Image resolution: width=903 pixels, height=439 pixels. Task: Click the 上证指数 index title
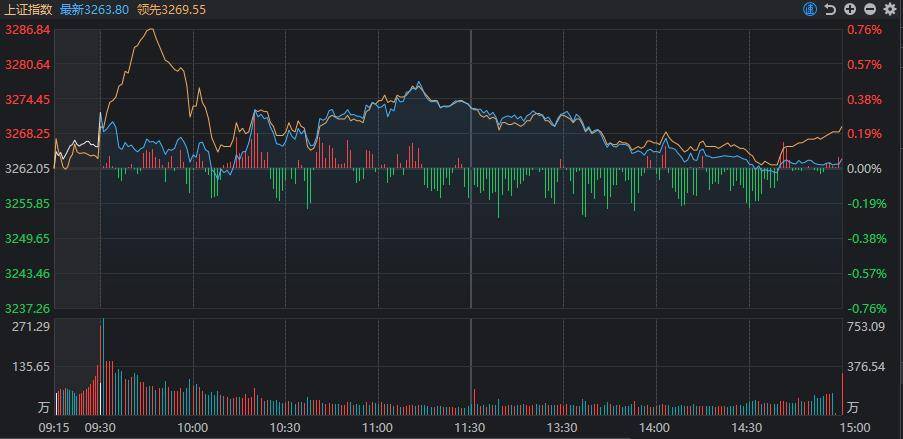click(30, 9)
